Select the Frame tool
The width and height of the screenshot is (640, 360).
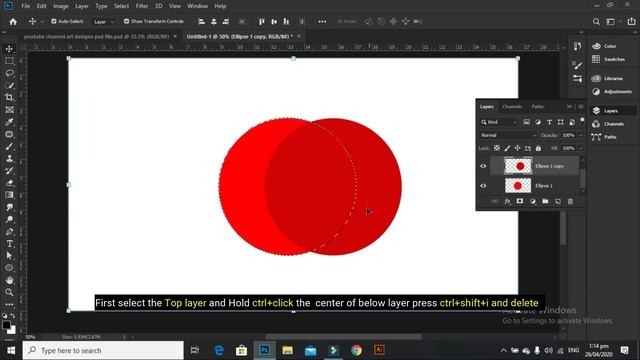(9, 110)
